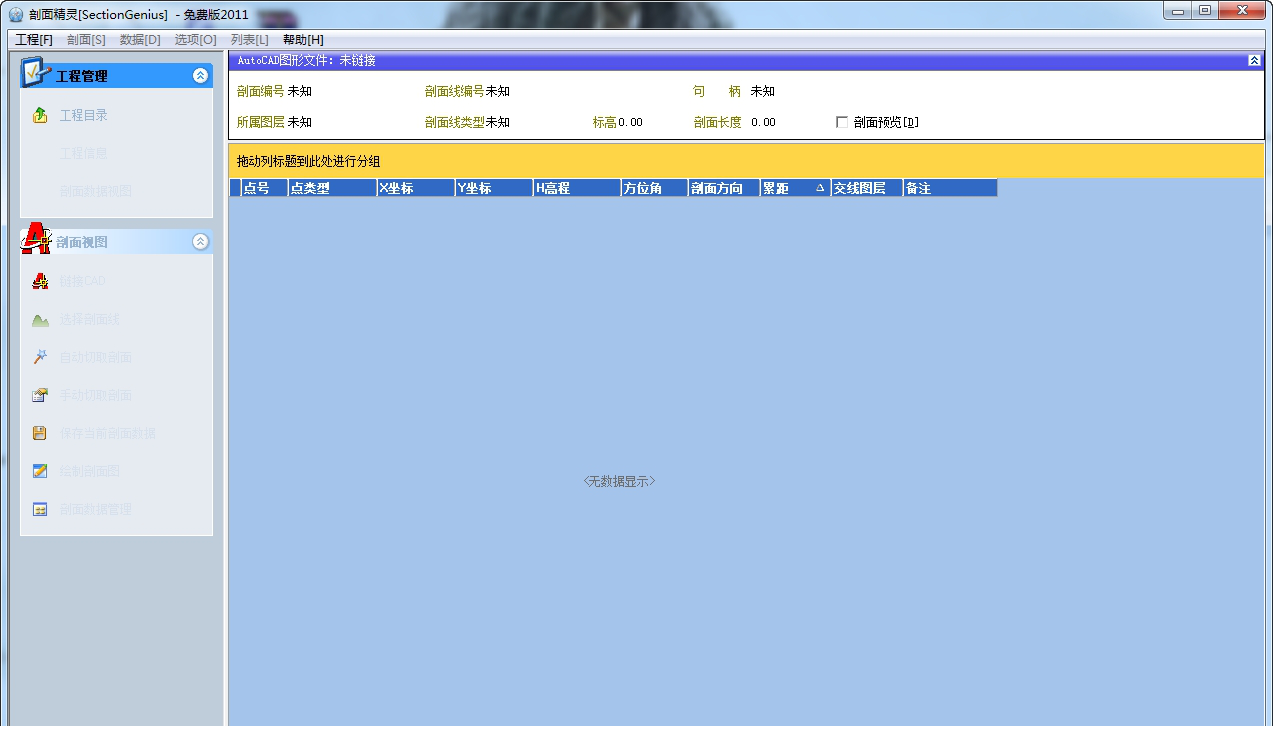Click the X坐标 column header
Image resolution: width=1273 pixels, height=755 pixels.
(415, 187)
